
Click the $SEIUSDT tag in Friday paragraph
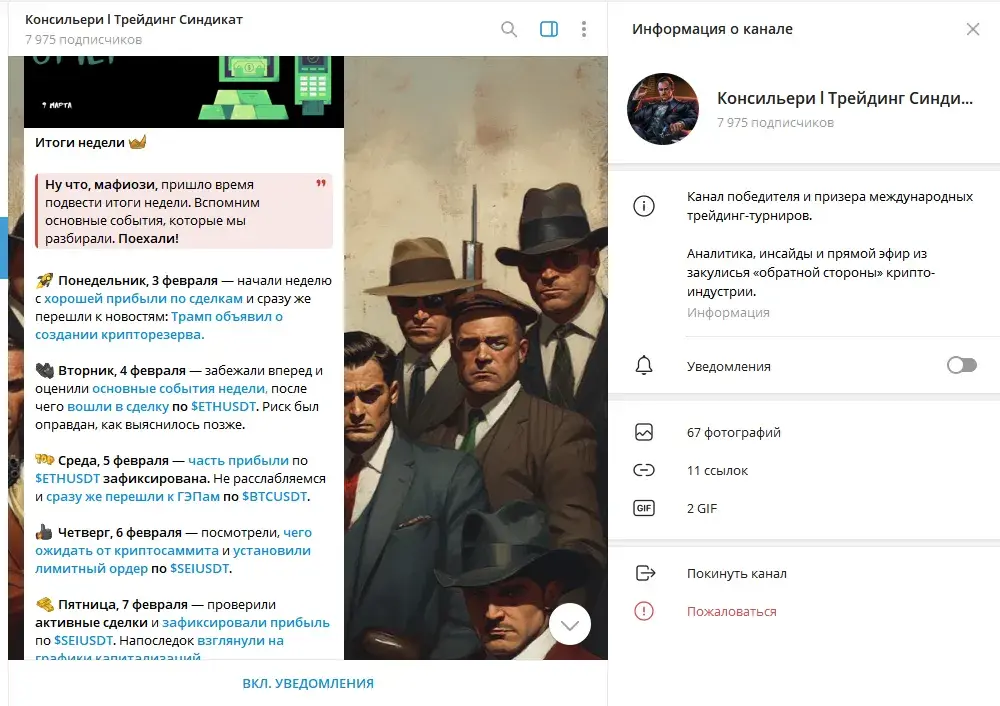pos(84,640)
